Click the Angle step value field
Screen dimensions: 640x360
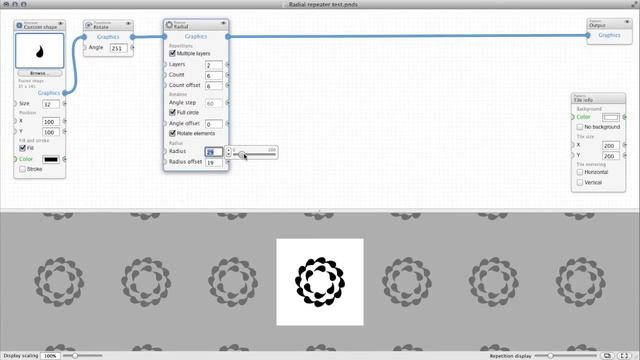(214, 103)
